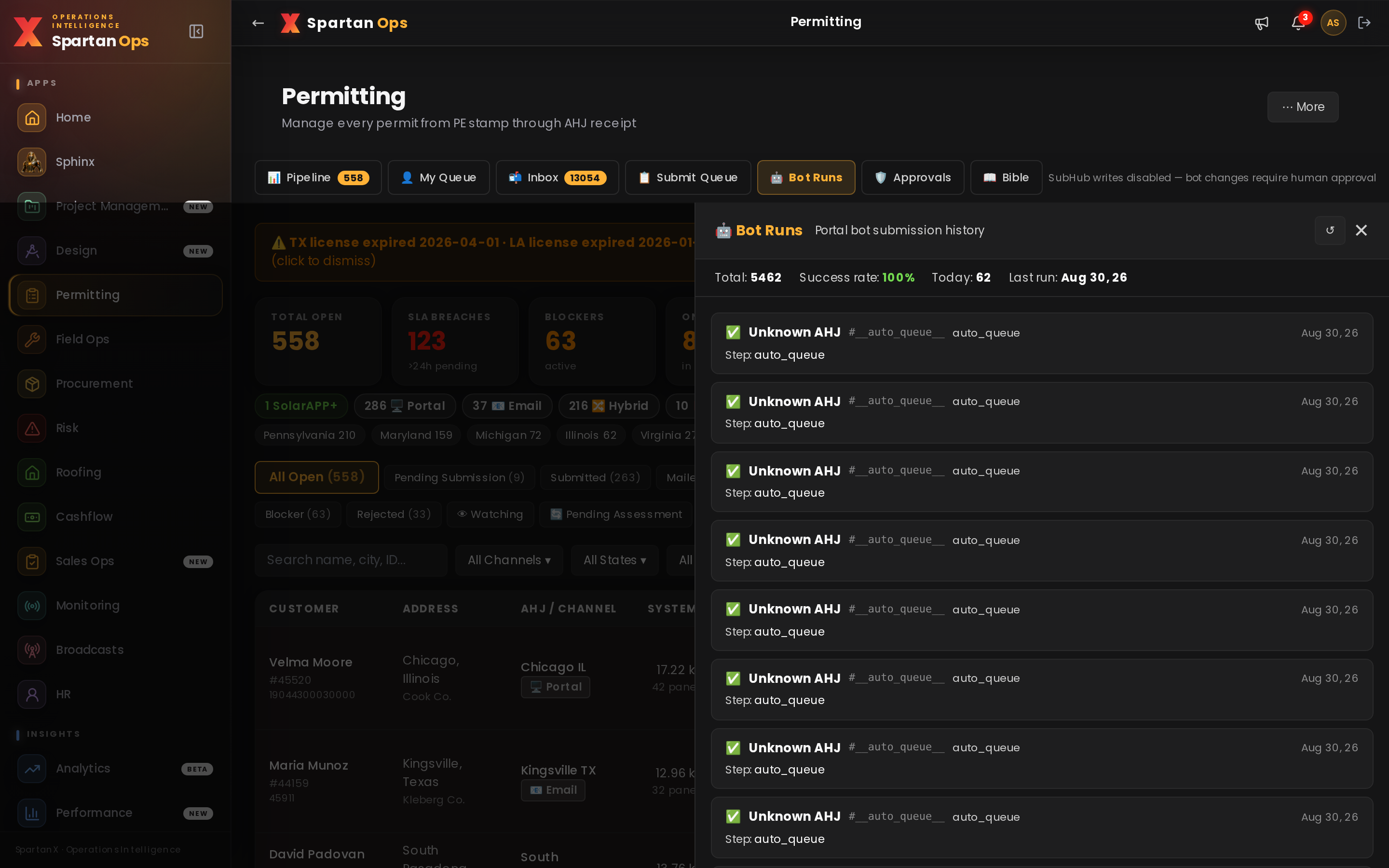Click the Chicago IL Portal badge
The height and width of the screenshot is (868, 1389).
point(555,687)
